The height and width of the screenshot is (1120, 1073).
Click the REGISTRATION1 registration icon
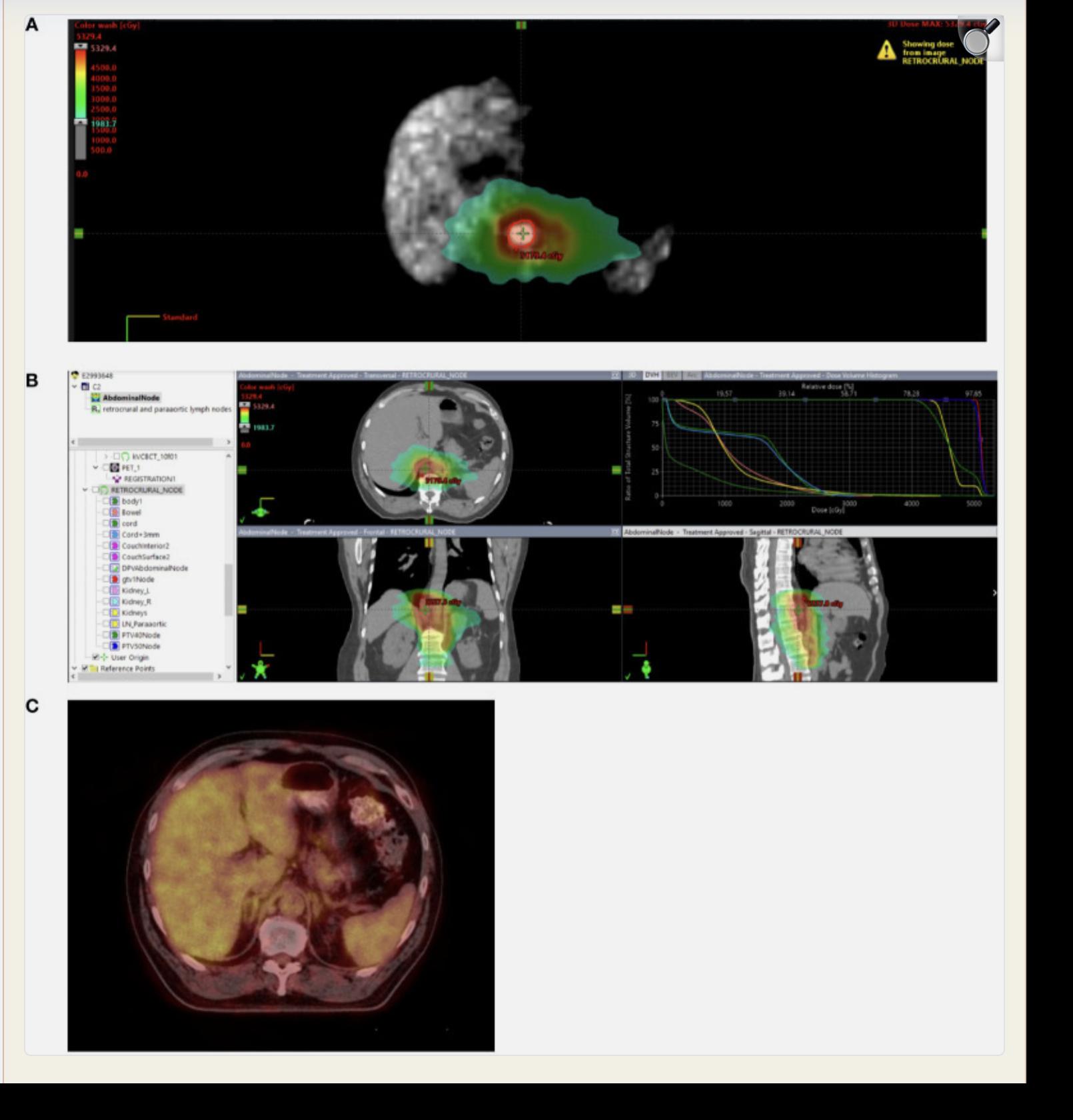(117, 478)
